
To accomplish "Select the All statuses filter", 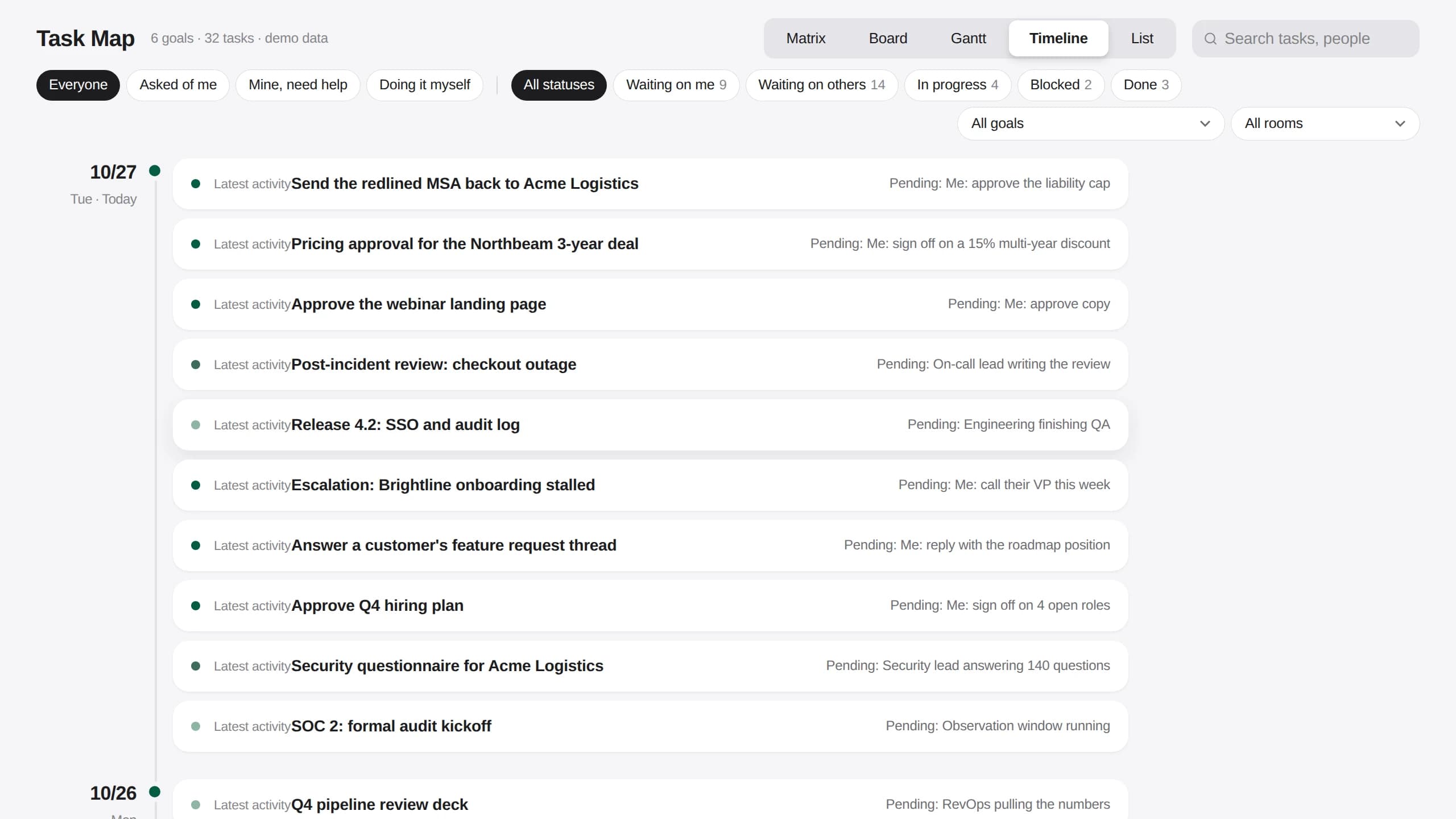I will pos(559,85).
